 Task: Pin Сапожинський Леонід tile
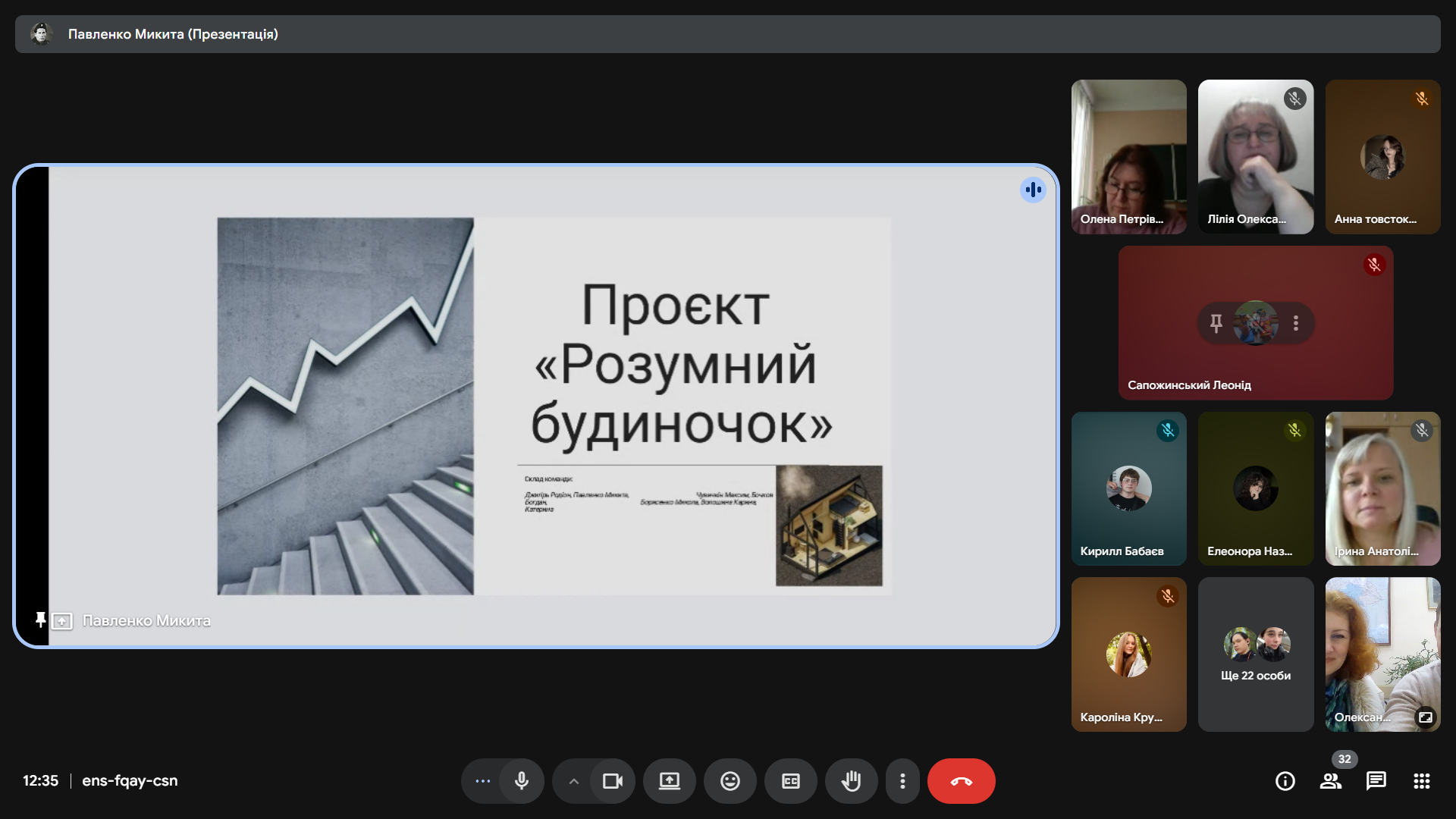coord(1216,323)
